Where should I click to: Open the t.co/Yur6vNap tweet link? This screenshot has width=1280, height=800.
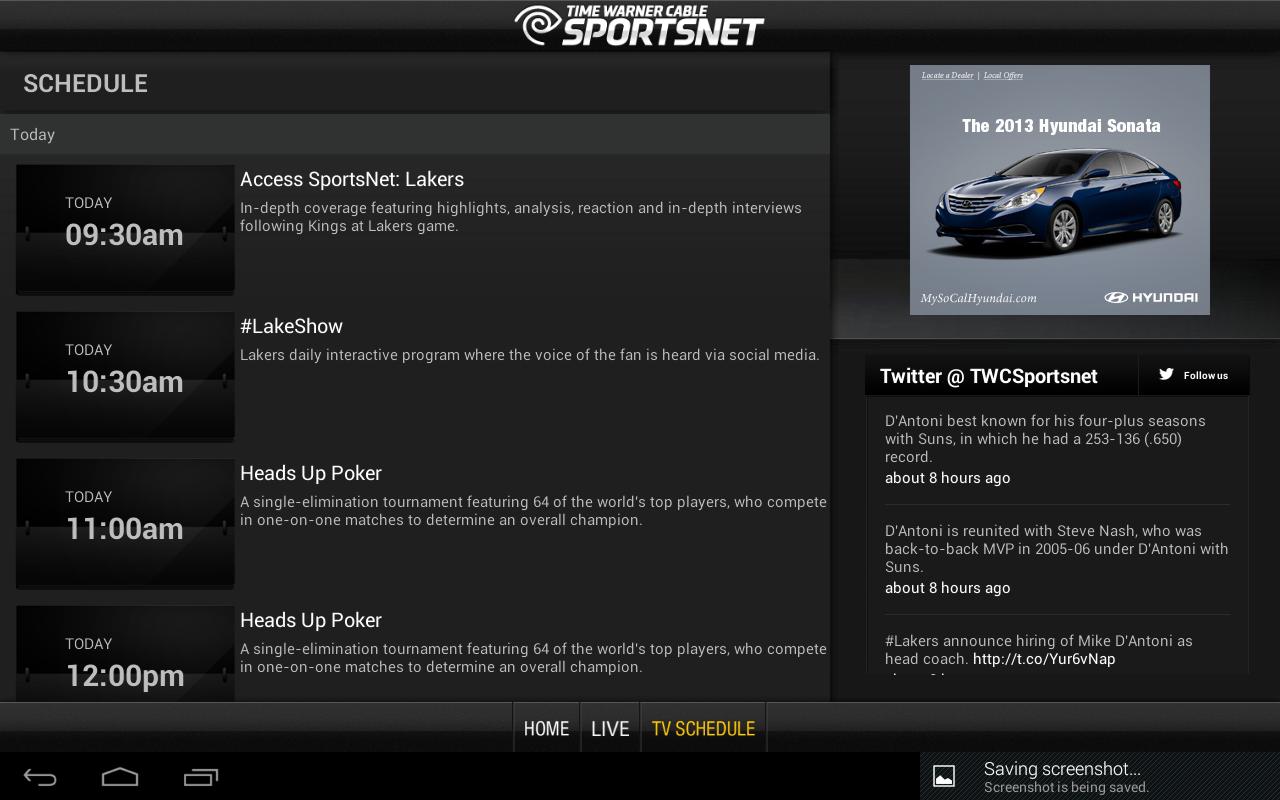(1044, 659)
